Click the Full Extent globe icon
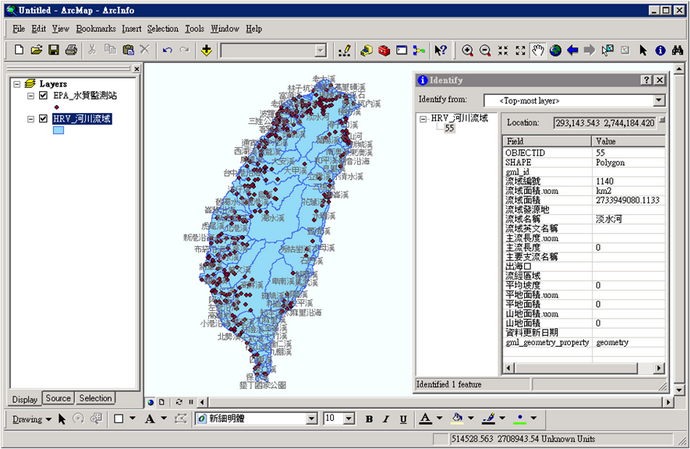The height and width of the screenshot is (449, 690). click(x=555, y=50)
